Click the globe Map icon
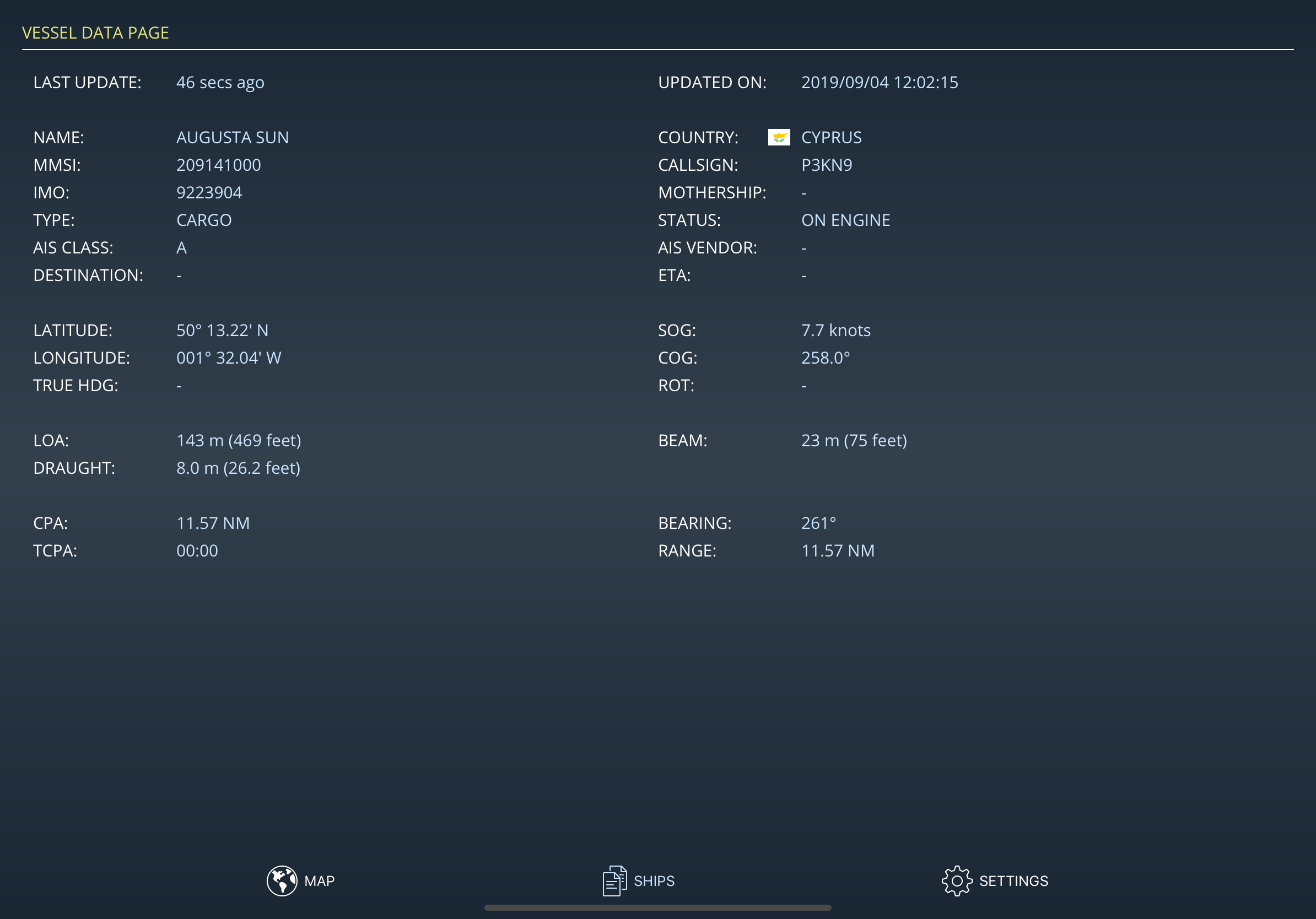The height and width of the screenshot is (919, 1316). (282, 880)
